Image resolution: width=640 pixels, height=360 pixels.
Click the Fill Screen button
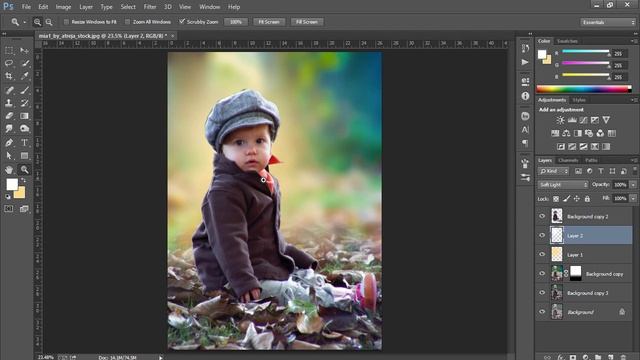[x=307, y=22]
